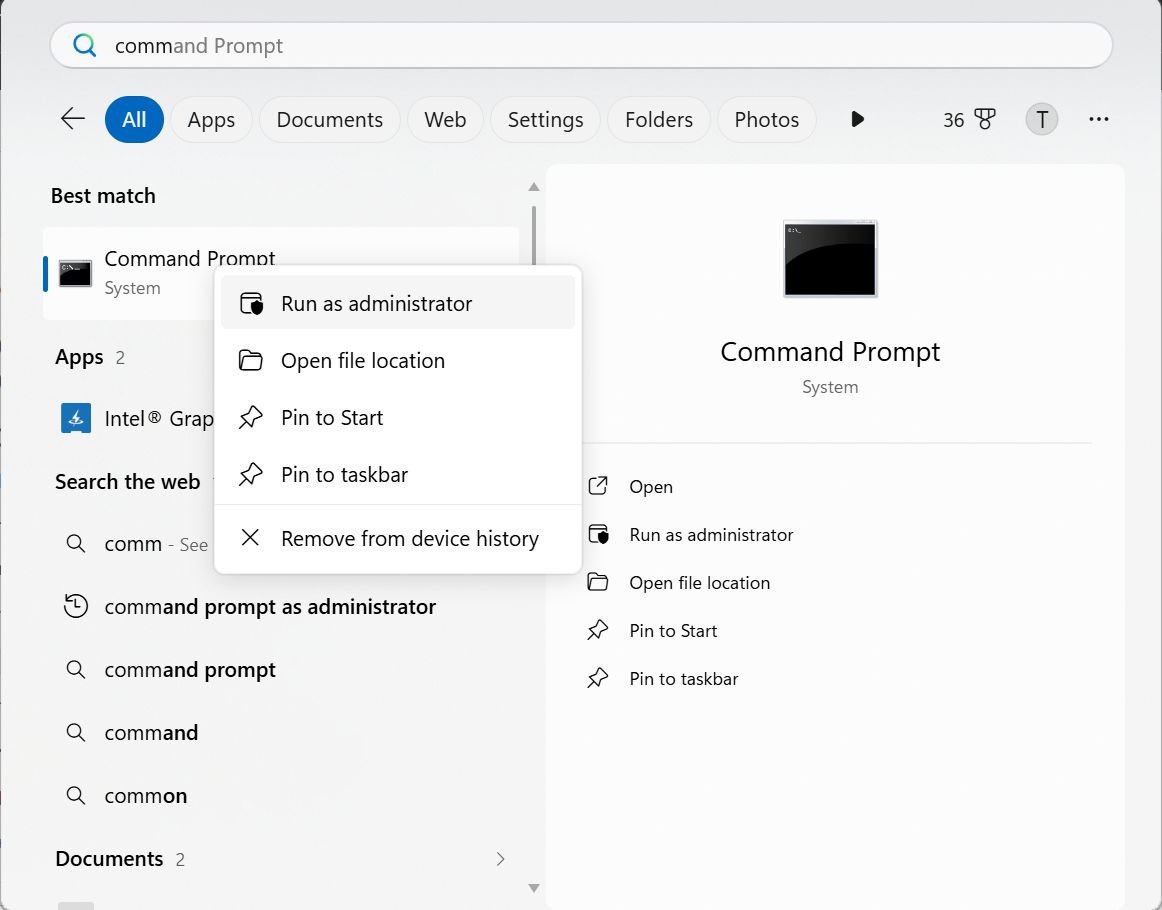The height and width of the screenshot is (910, 1162).
Task: Click shield icon beside context menu Run as administrator
Action: click(x=251, y=303)
